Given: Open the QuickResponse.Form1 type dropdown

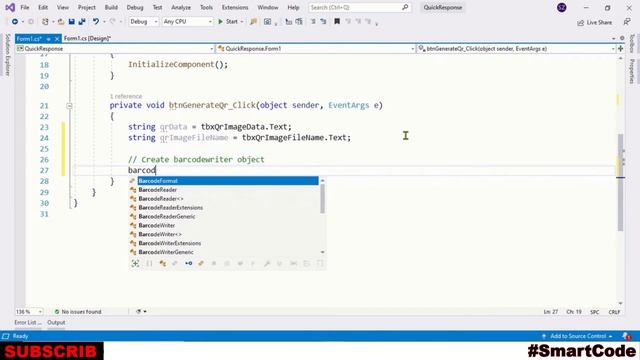Looking at the screenshot, I should (x=316, y=49).
